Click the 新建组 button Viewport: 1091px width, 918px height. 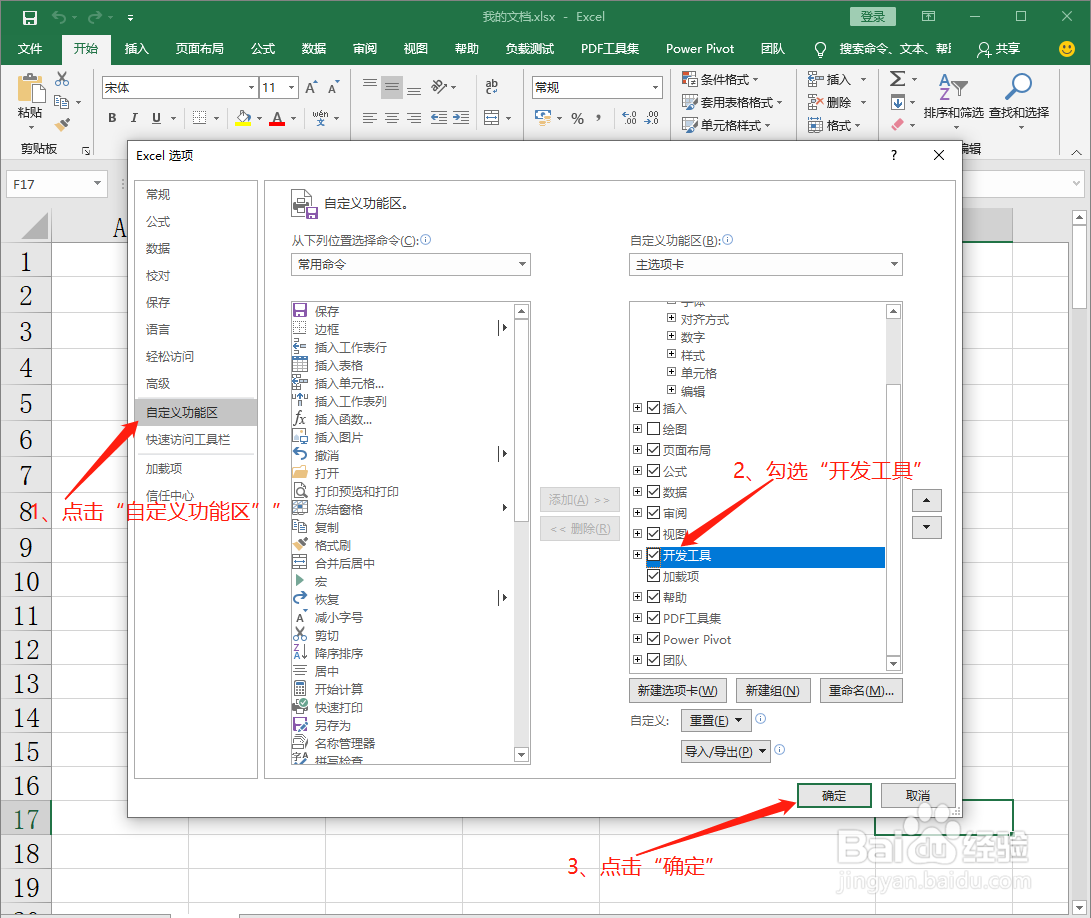[772, 690]
